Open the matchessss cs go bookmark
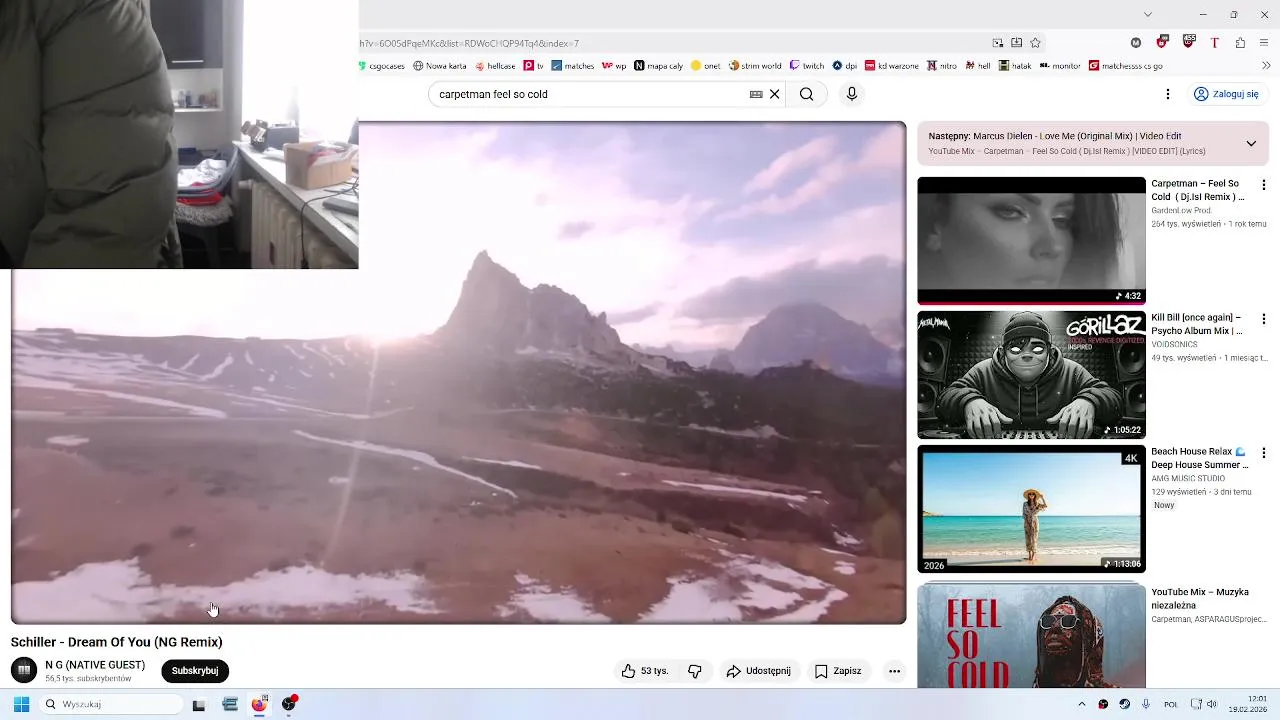Viewport: 1280px width, 720px height. pos(1126,66)
